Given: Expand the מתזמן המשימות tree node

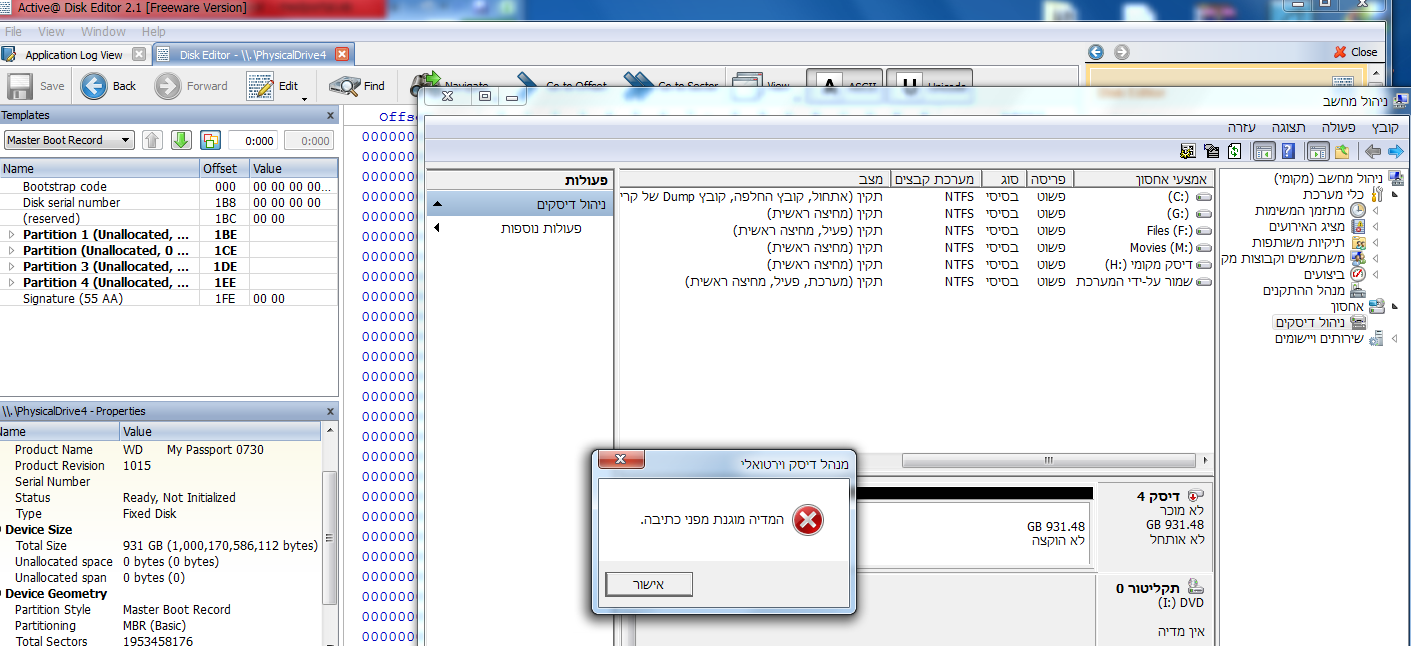Looking at the screenshot, I should (x=1375, y=210).
